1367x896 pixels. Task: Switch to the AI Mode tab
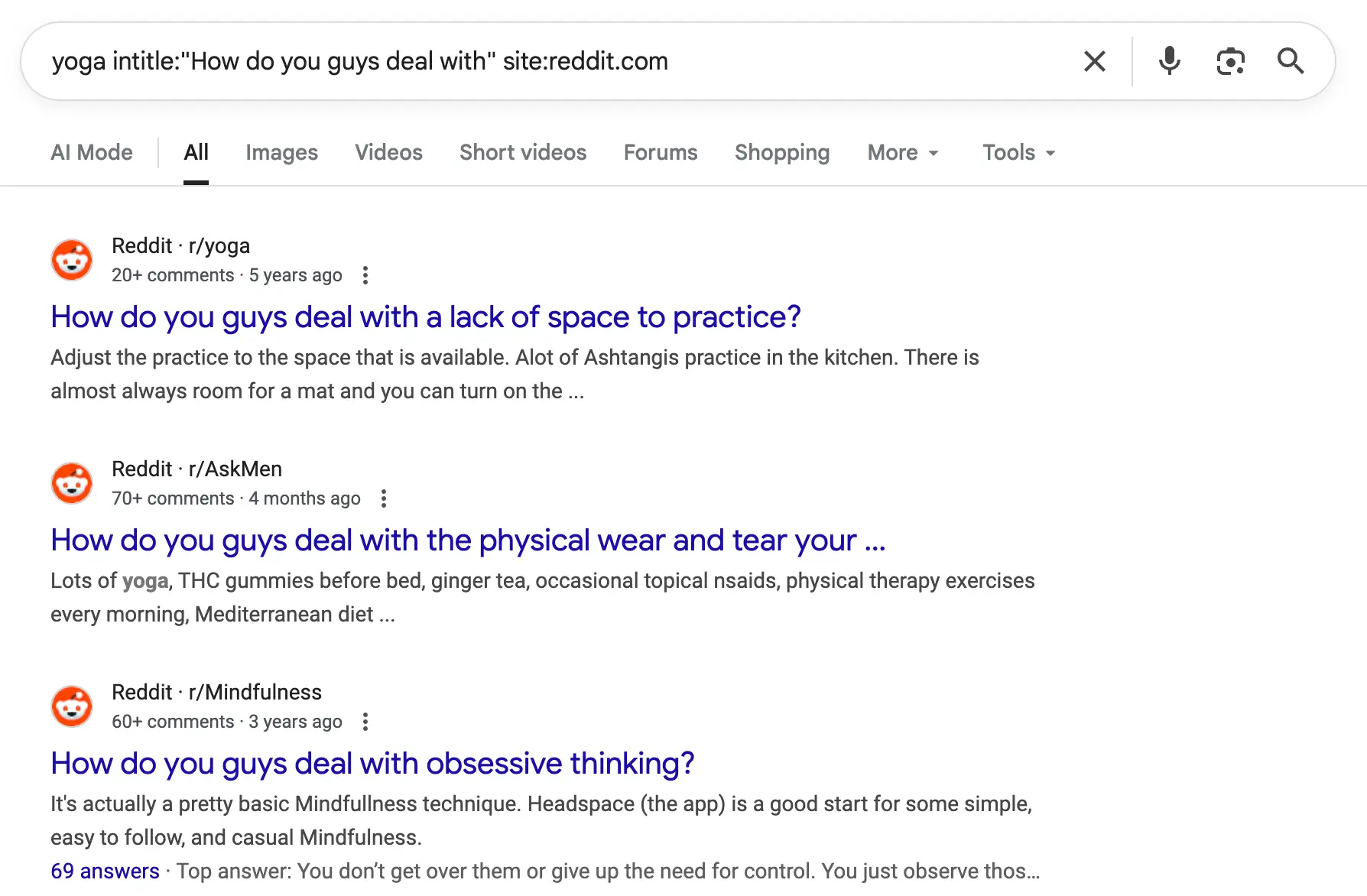pos(92,153)
